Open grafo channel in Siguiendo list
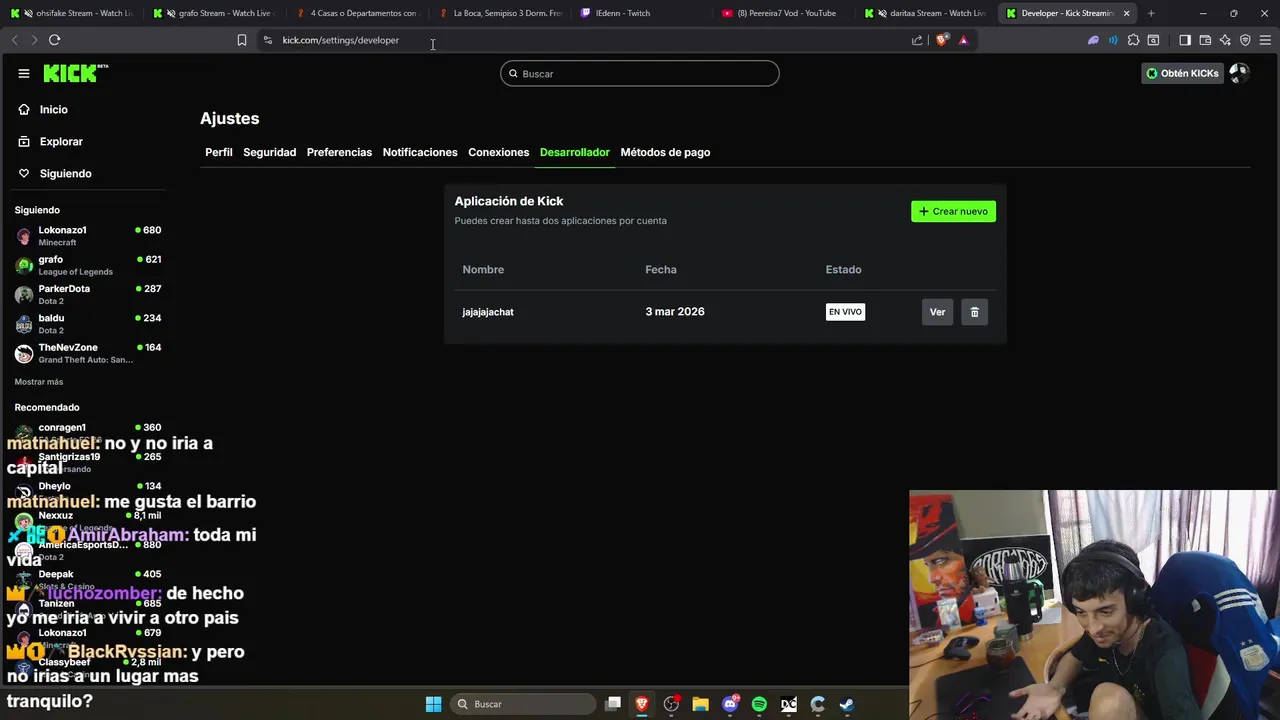 [x=88, y=265]
